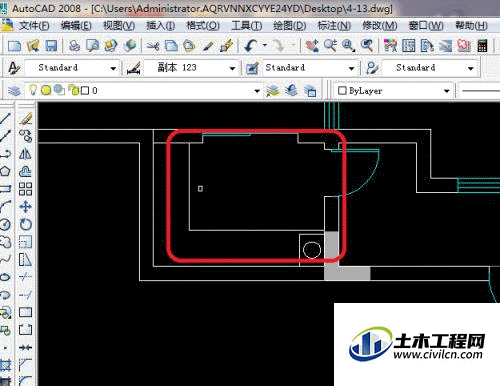The width and height of the screenshot is (500, 386).
Task: Click layer 0 color swatch square
Action: (x=85, y=90)
